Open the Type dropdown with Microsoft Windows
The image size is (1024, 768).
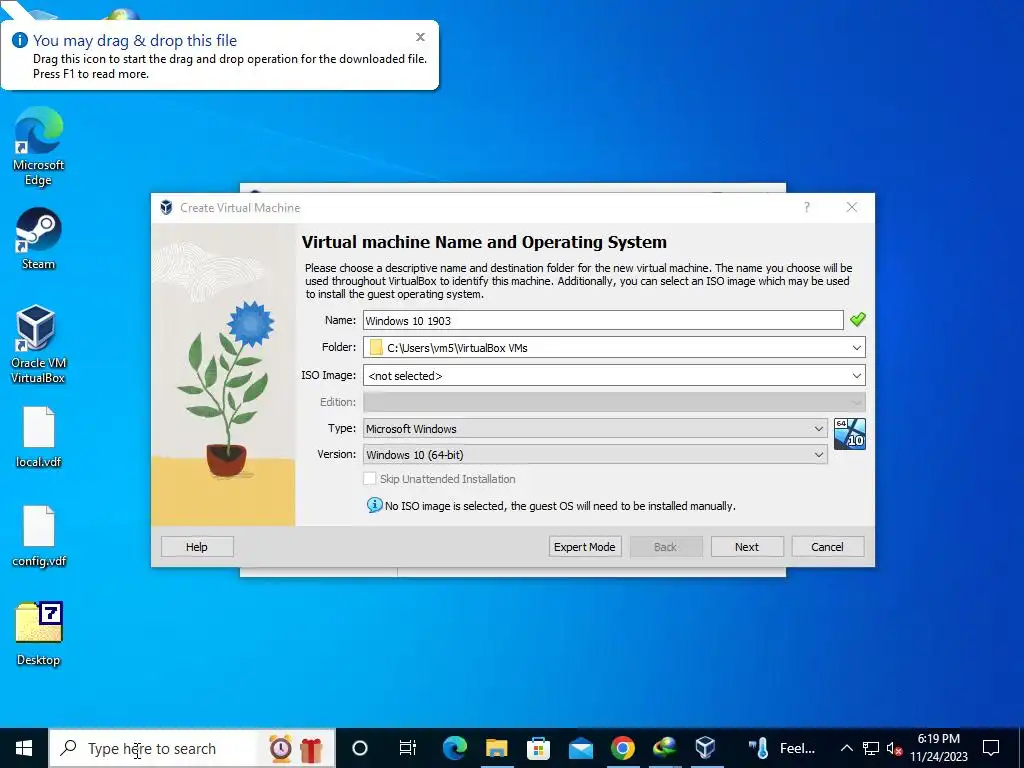point(595,428)
